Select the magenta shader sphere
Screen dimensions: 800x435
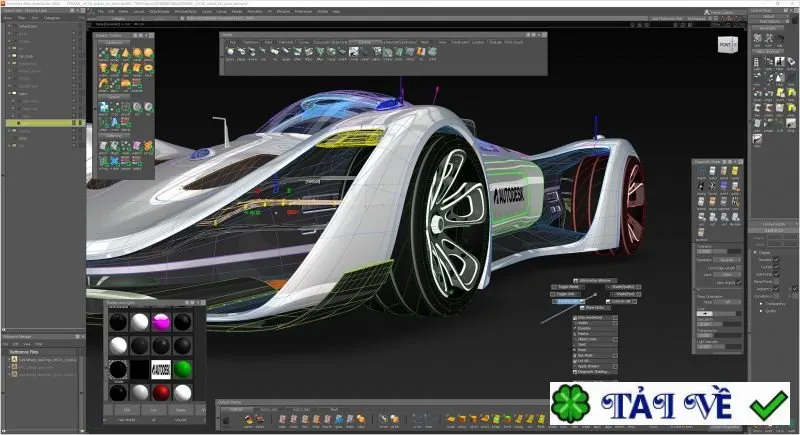[161, 323]
